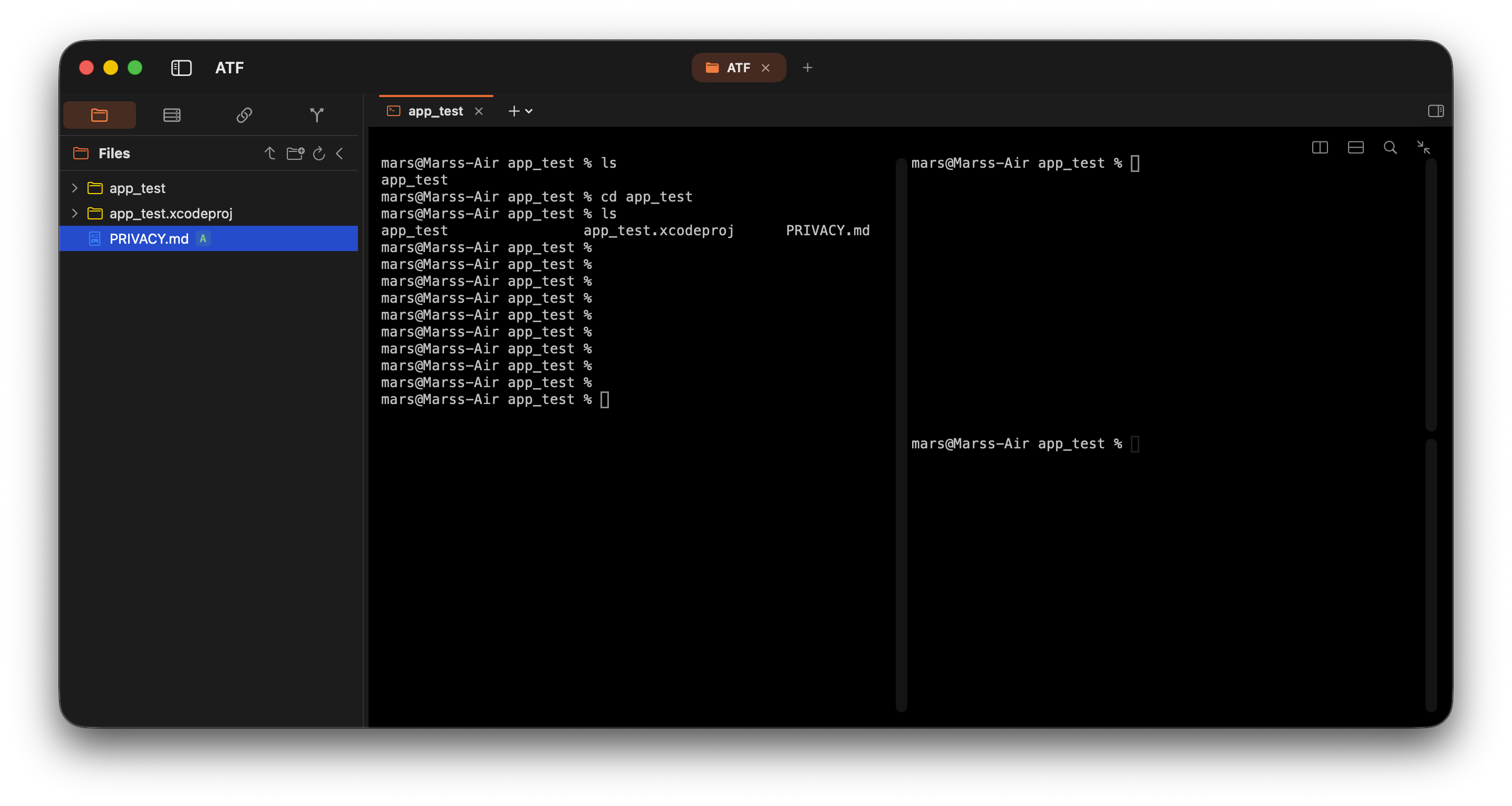This screenshot has height=806, width=1512.
Task: Click app_test.xcodeproj in ls output
Action: click(x=658, y=231)
